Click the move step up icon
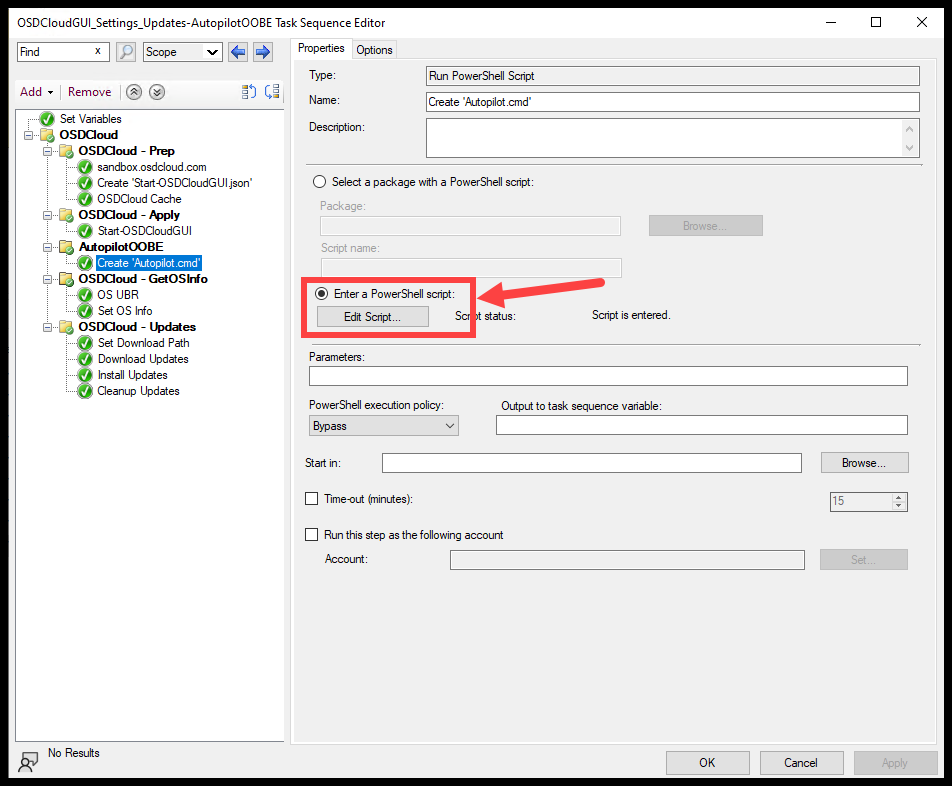 tap(134, 91)
